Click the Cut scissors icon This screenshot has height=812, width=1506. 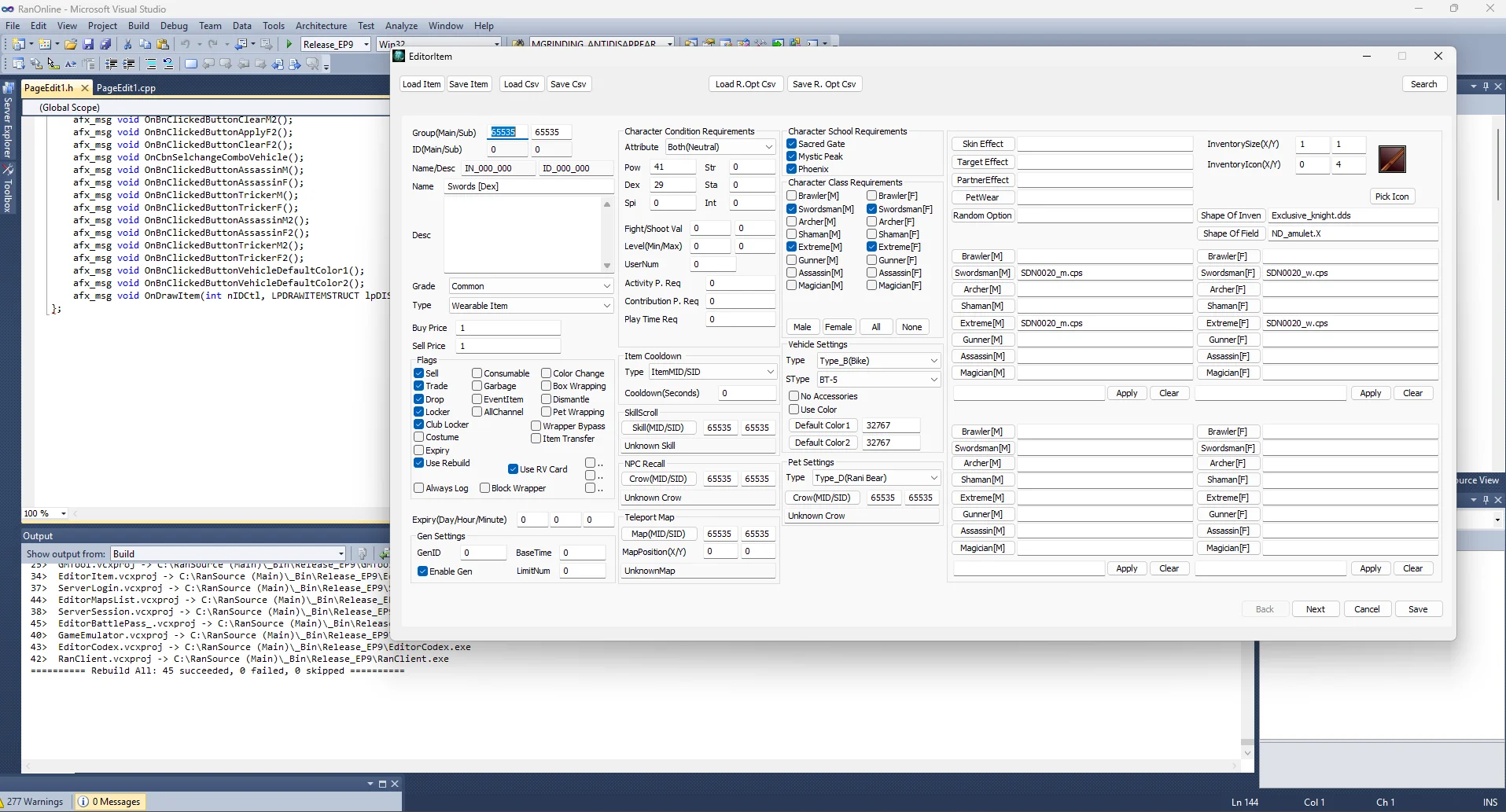point(127,45)
